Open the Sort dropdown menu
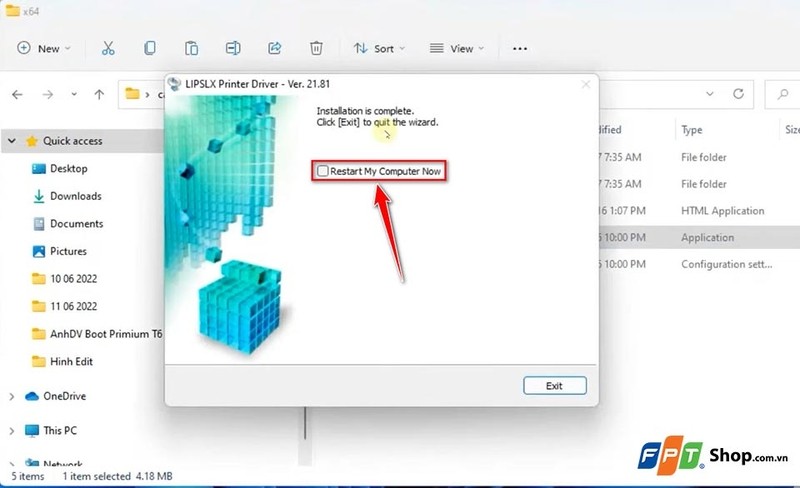Screen dimensions: 800x488 click(379, 48)
